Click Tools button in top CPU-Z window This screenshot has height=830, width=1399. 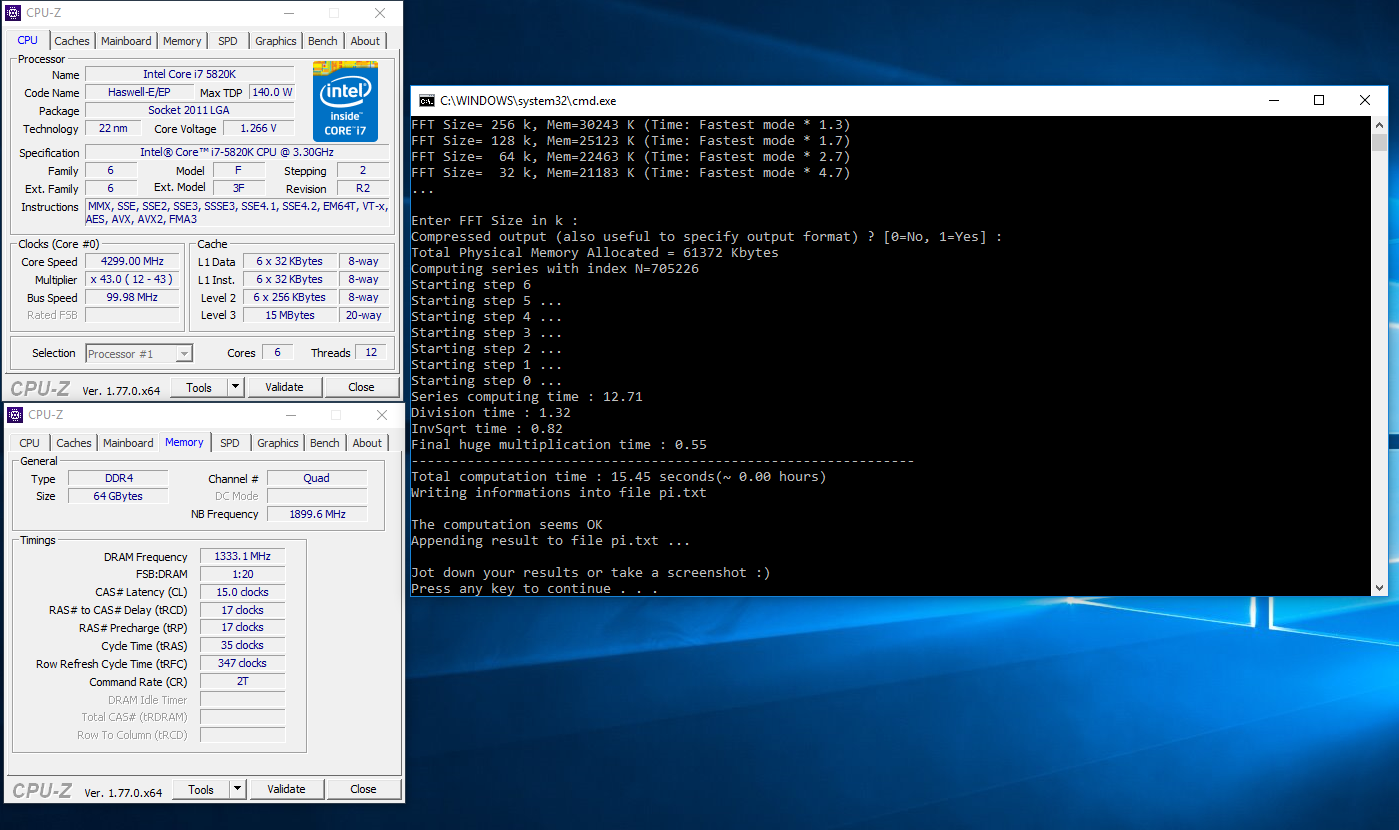point(199,387)
